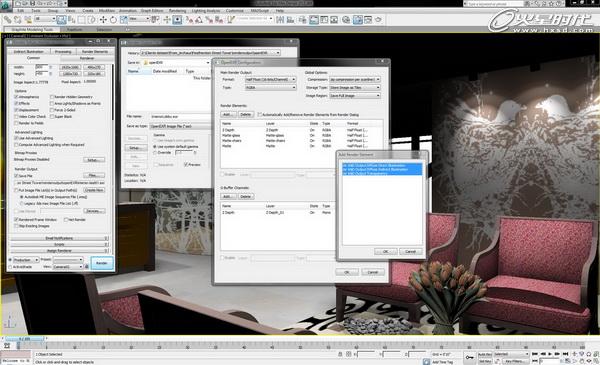The width and height of the screenshot is (600, 365).
Task: Click the Mirror tool icon
Action: pyautogui.click(x=280, y=20)
